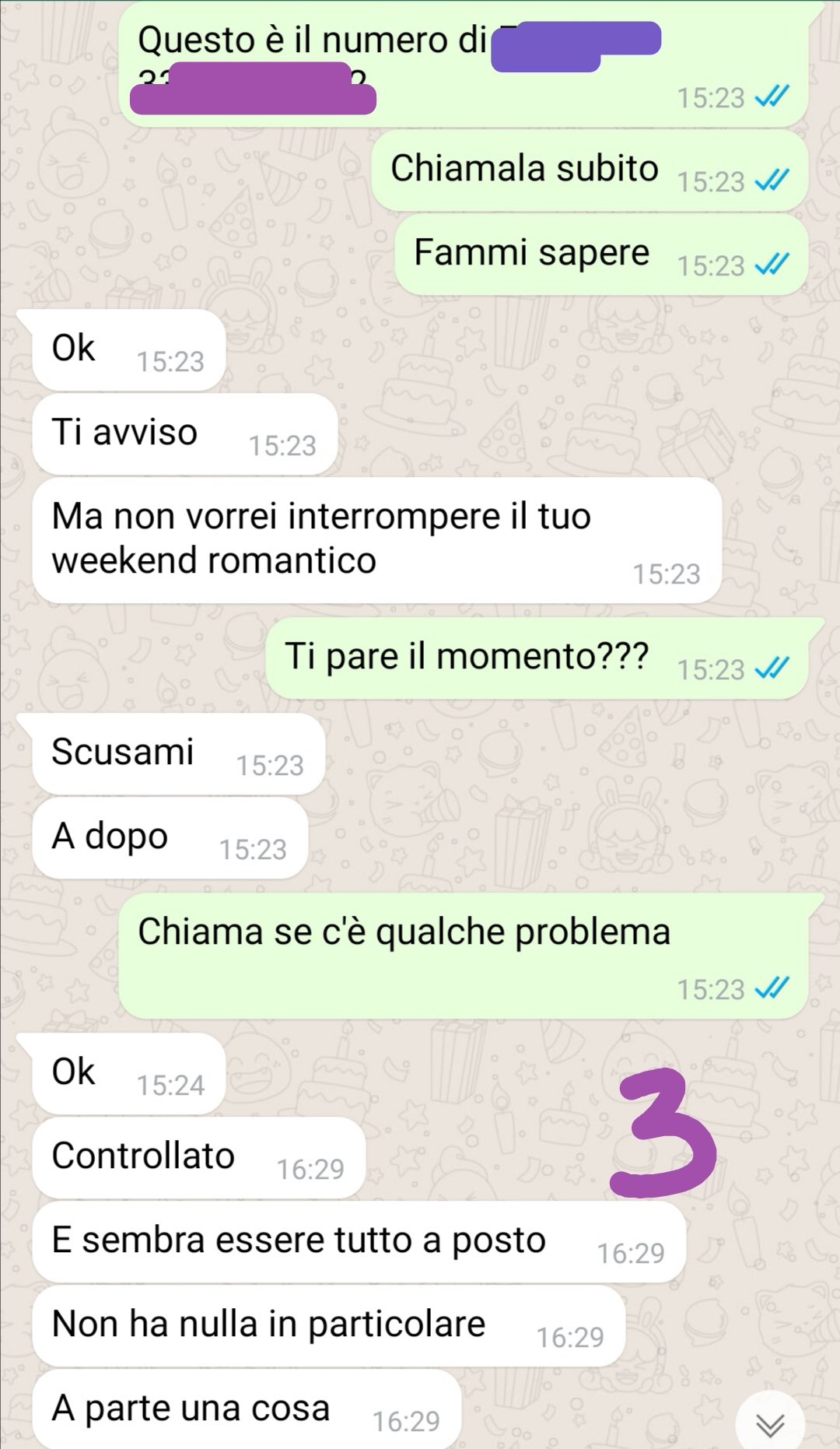Tap the scroll-to-bottom double chevron button
Viewport: 840px width, 1449px height.
pos(770,1423)
